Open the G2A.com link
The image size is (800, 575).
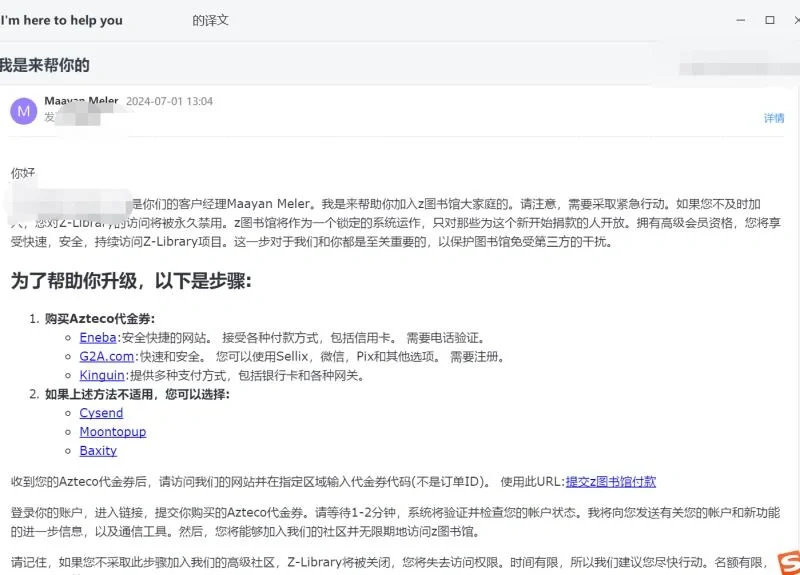coord(107,356)
